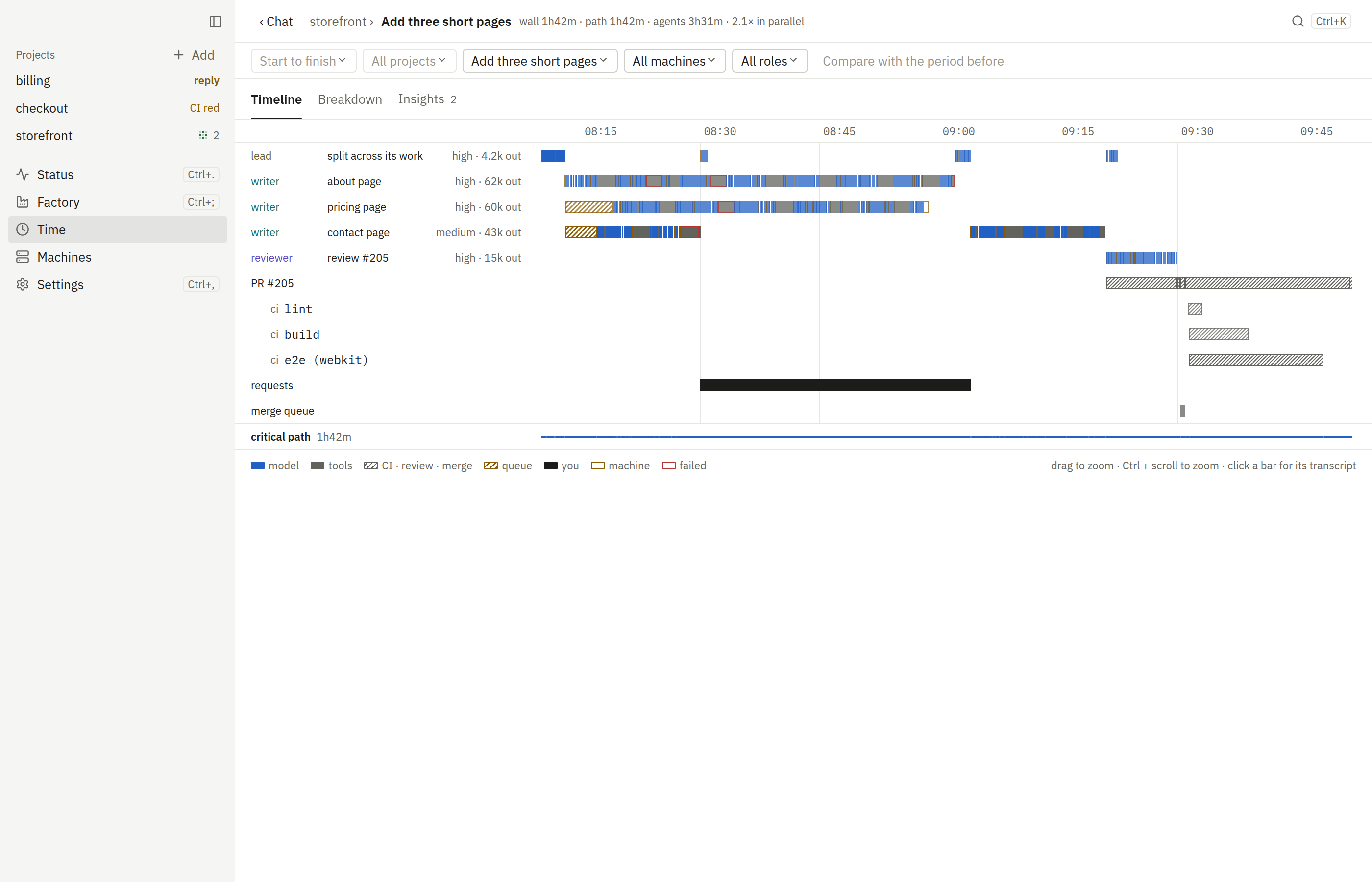Screen dimensions: 1372x882
Task: Open the Ctrl+K command shortcut
Action: tap(1330, 21)
